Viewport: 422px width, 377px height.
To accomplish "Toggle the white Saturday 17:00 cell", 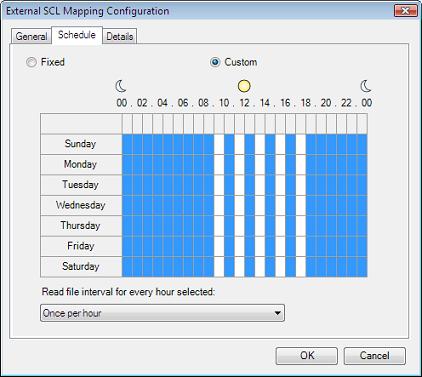I will pyautogui.click(x=301, y=267).
